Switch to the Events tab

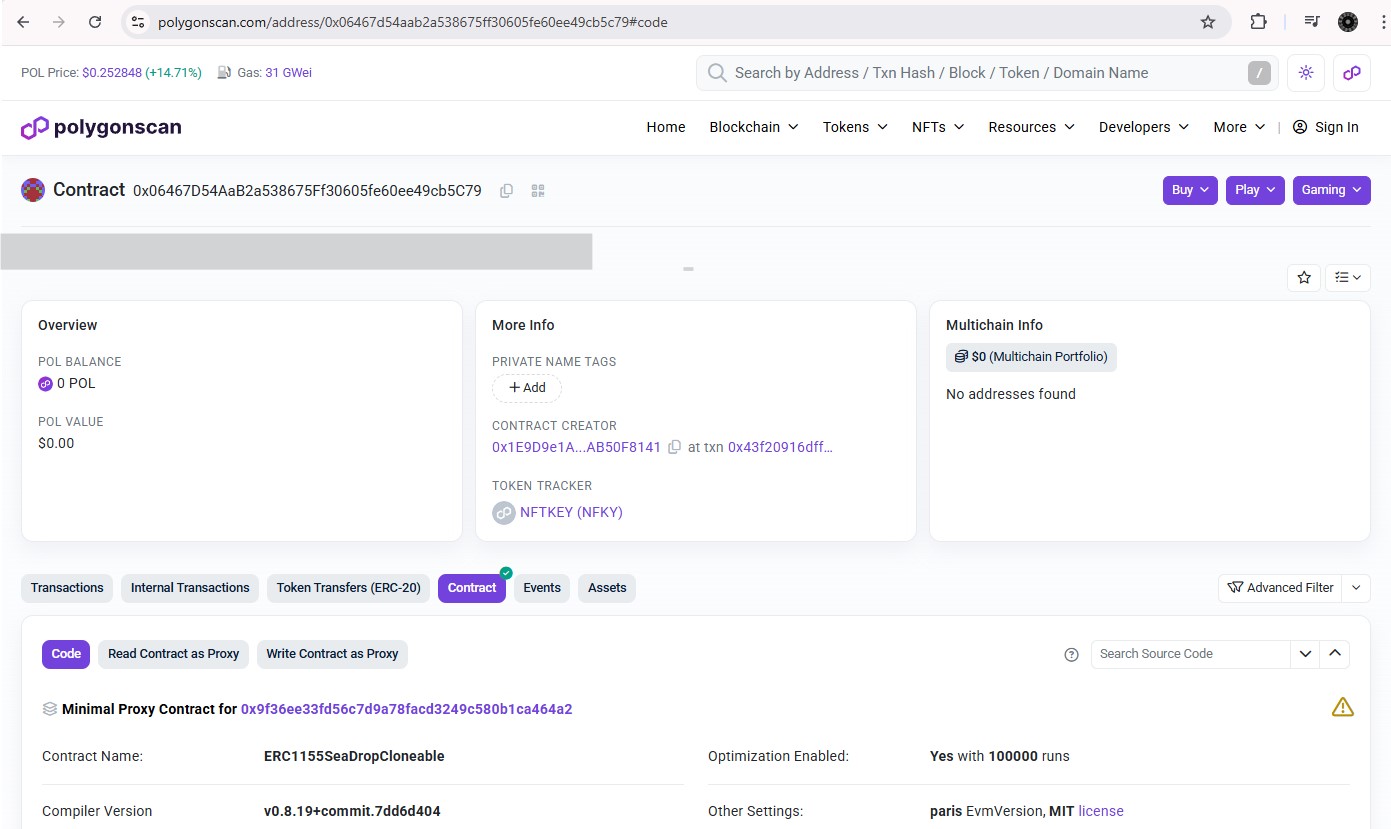tap(542, 588)
